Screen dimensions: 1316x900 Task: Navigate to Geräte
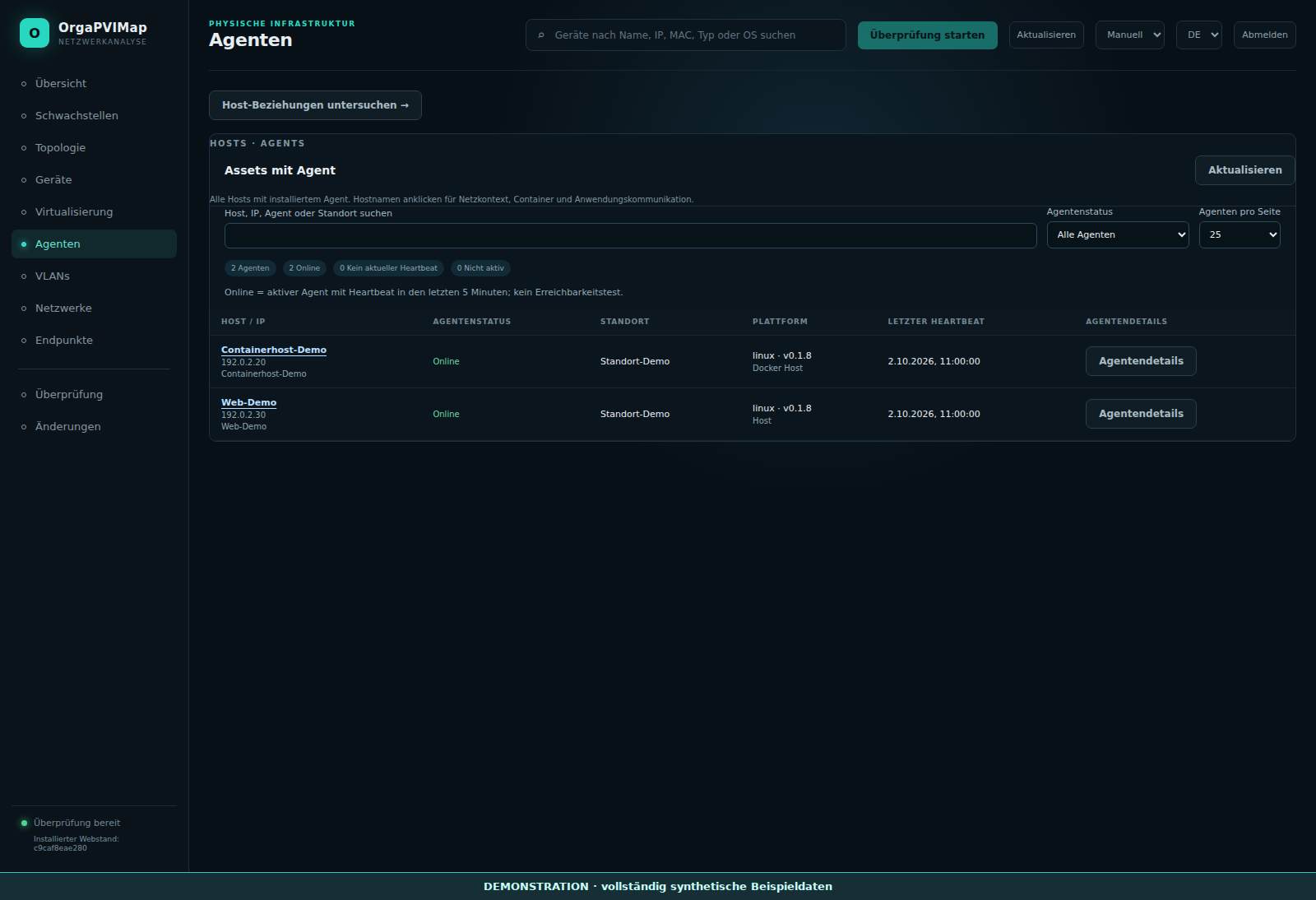tap(94, 179)
